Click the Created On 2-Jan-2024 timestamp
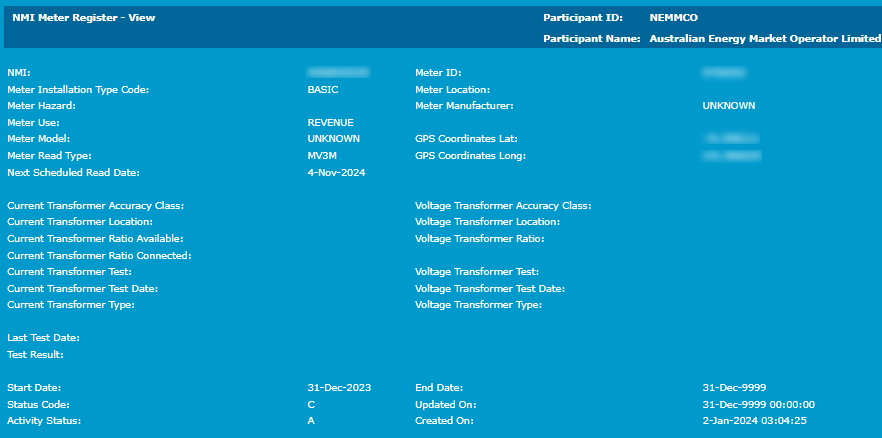 (x=754, y=421)
